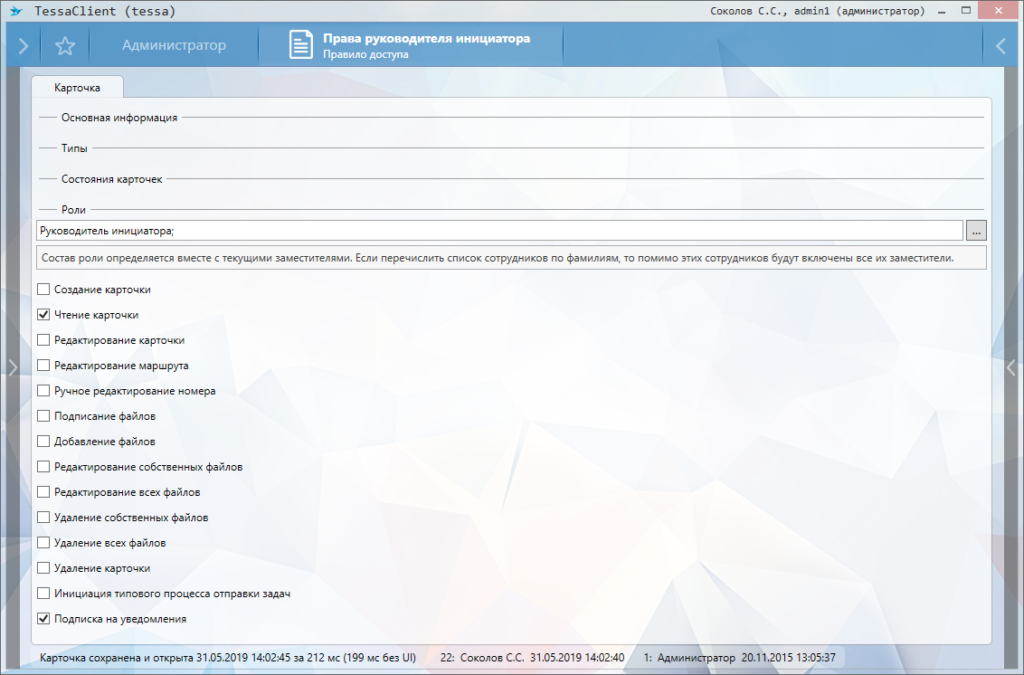Image resolution: width=1024 pixels, height=675 pixels.
Task: Uncheck the Чтение карточки checkbox
Action: click(x=44, y=315)
